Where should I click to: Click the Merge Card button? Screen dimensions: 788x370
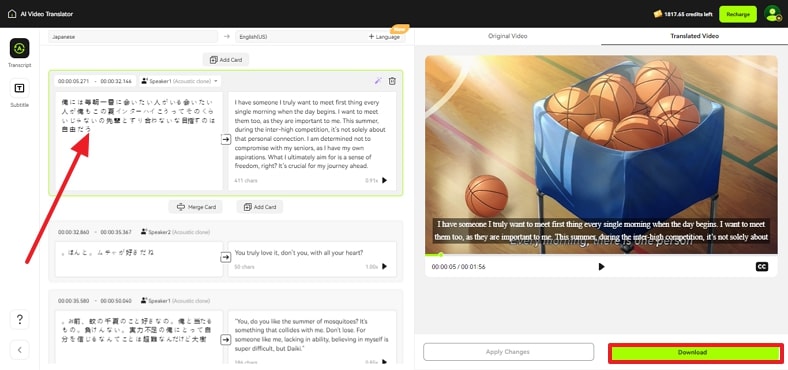[195, 207]
